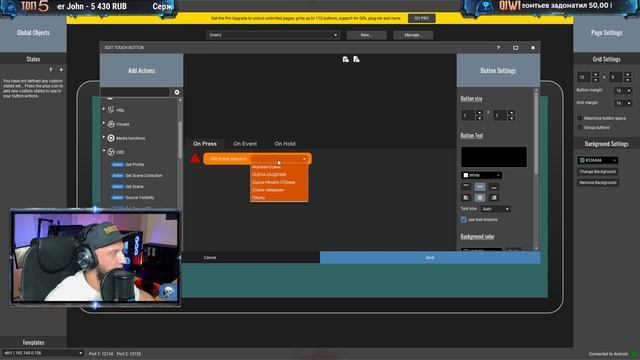Open the main page selector dropdown
This screenshot has height=360, width=640.
coord(273,35)
